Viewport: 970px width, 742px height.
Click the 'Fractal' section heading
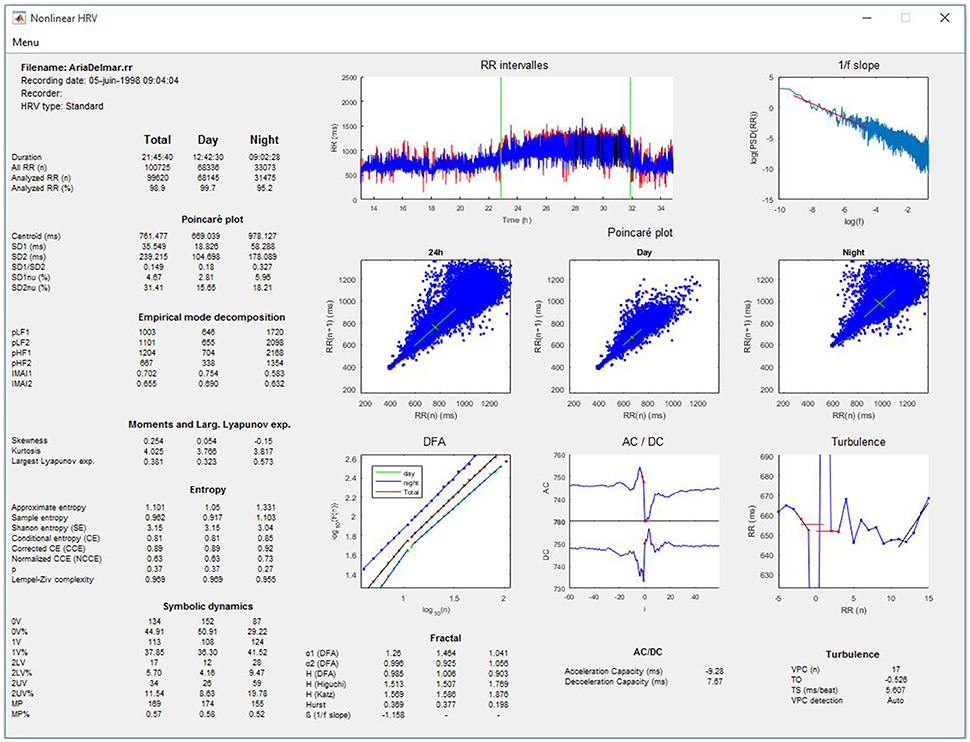(x=445, y=638)
